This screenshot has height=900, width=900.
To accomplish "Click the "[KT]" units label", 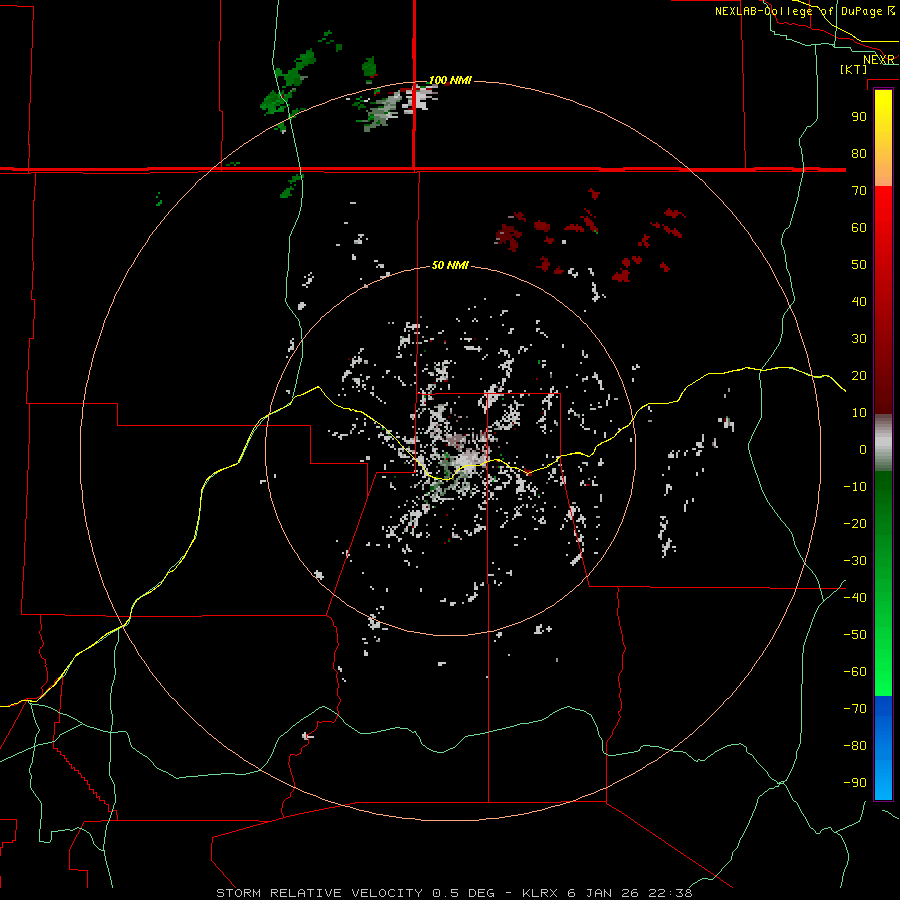I will pos(854,69).
